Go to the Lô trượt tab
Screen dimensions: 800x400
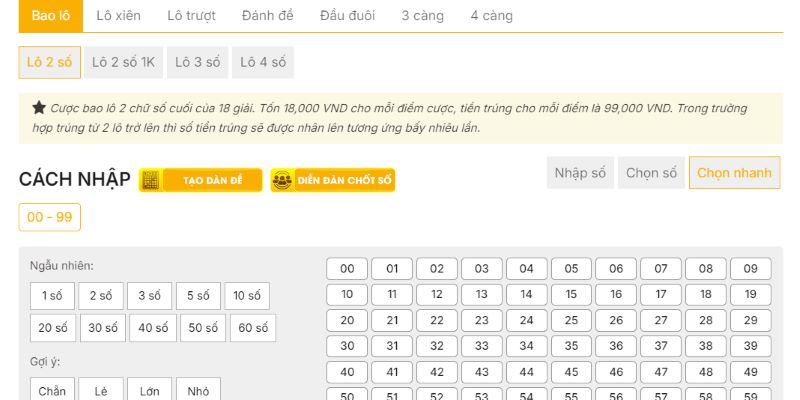(x=191, y=16)
